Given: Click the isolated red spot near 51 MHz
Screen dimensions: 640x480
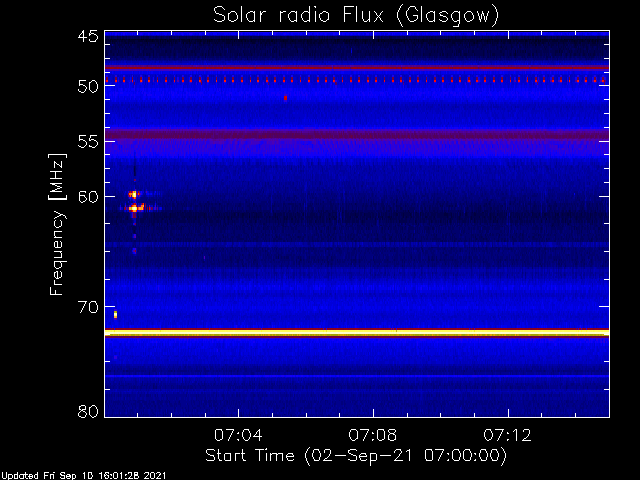Looking at the screenshot, I should (285, 98).
